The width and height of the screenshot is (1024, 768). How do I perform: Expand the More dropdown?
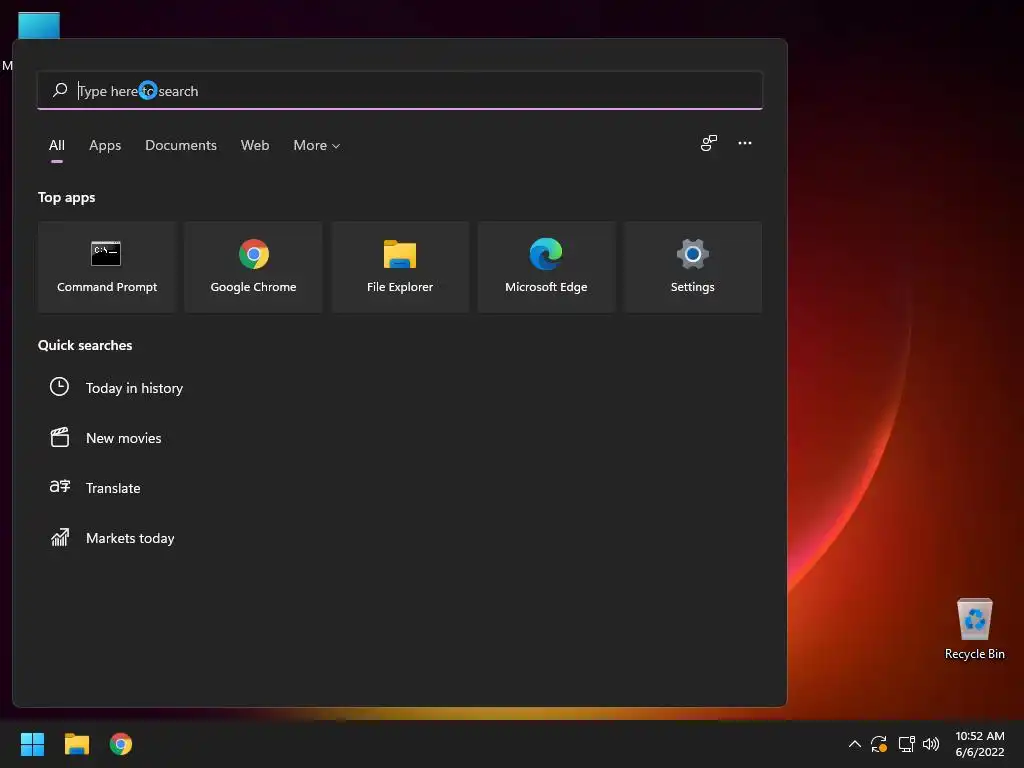coord(317,146)
